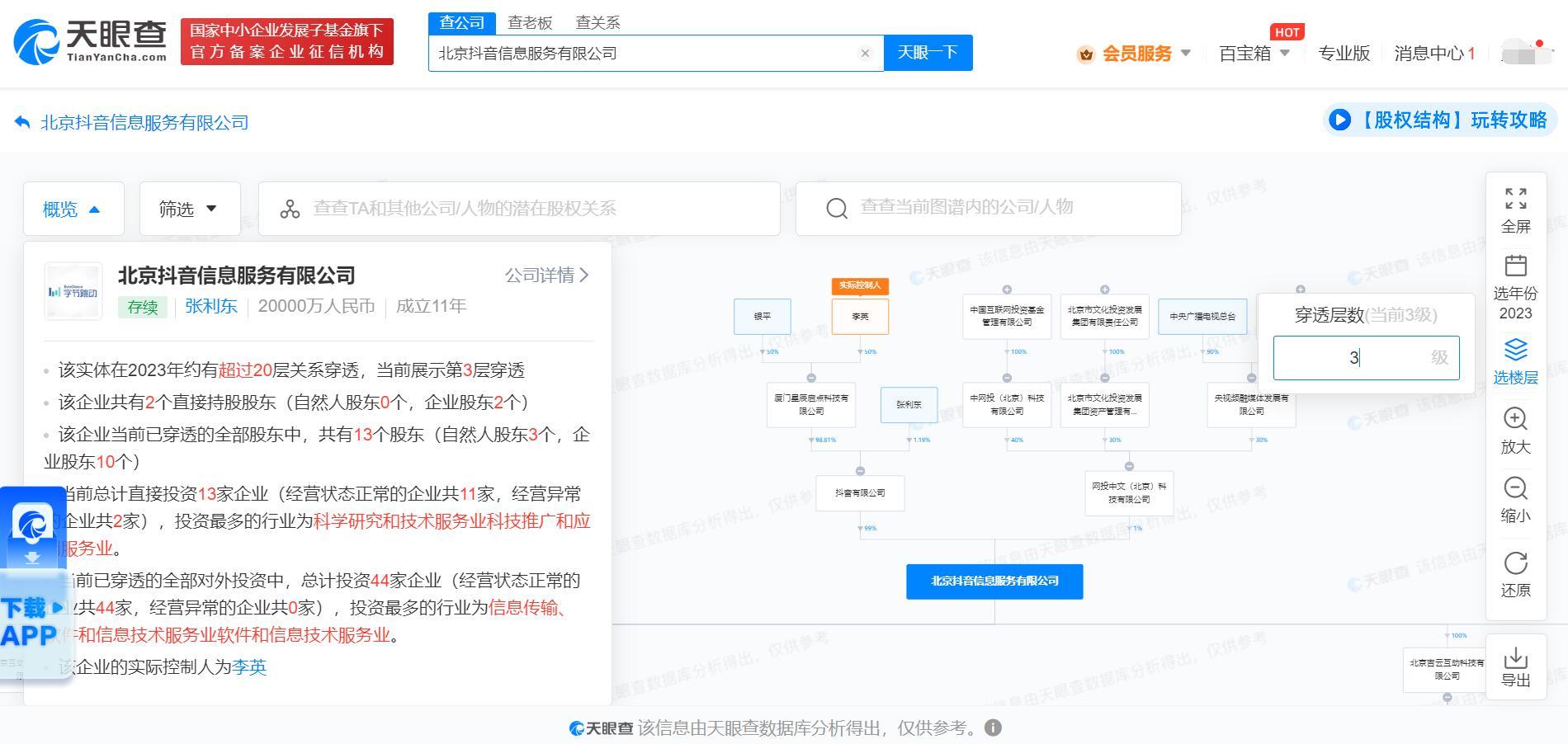
Task: Select the 中网投（北京）科技有限公司 node
Action: click(1007, 405)
